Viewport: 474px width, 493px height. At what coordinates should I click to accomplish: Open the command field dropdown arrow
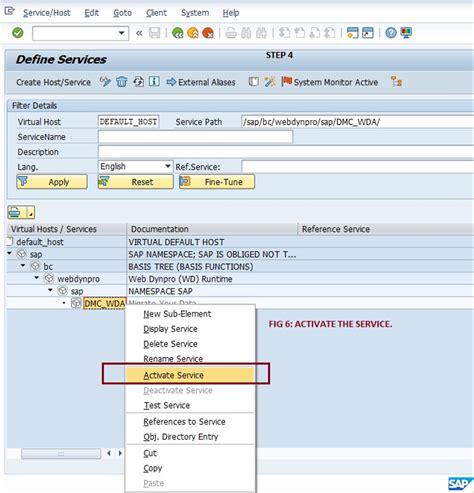122,33
